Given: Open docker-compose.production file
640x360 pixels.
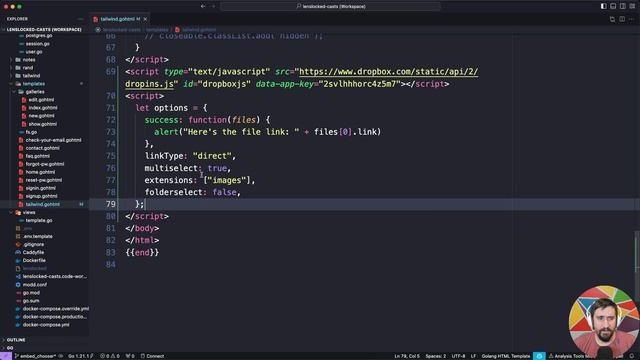Looking at the screenshot, I should pyautogui.click(x=55, y=317).
